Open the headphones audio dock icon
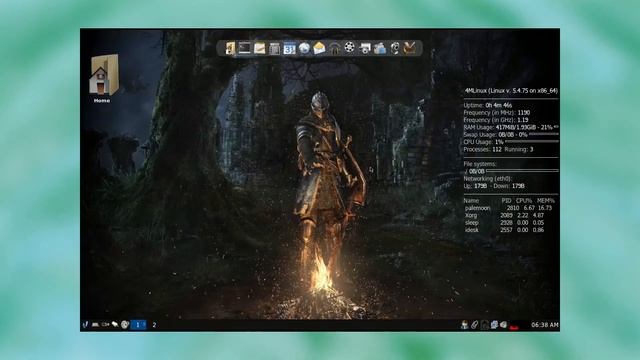640x360 pixels. point(334,49)
